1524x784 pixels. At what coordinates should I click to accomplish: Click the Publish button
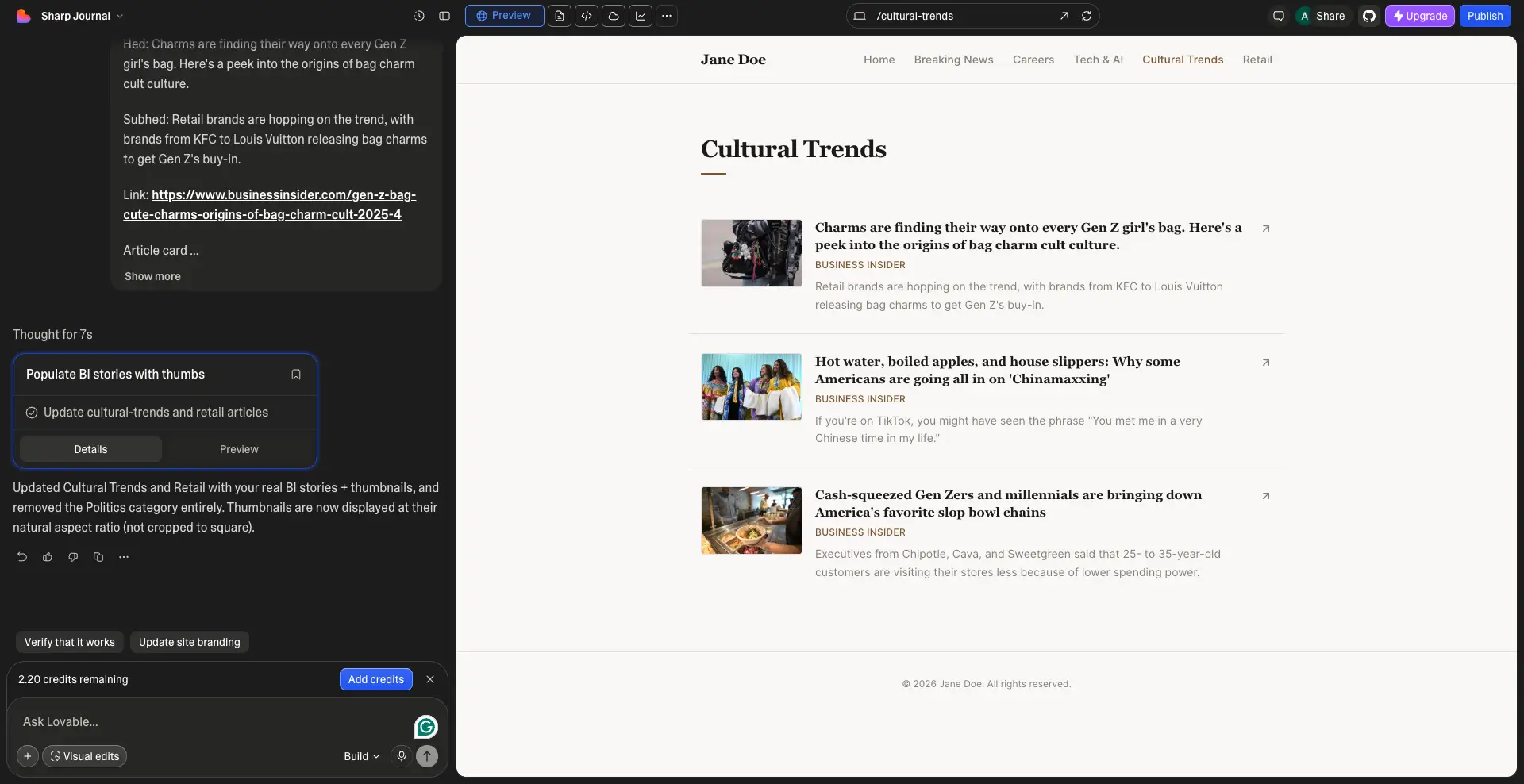[1485, 16]
